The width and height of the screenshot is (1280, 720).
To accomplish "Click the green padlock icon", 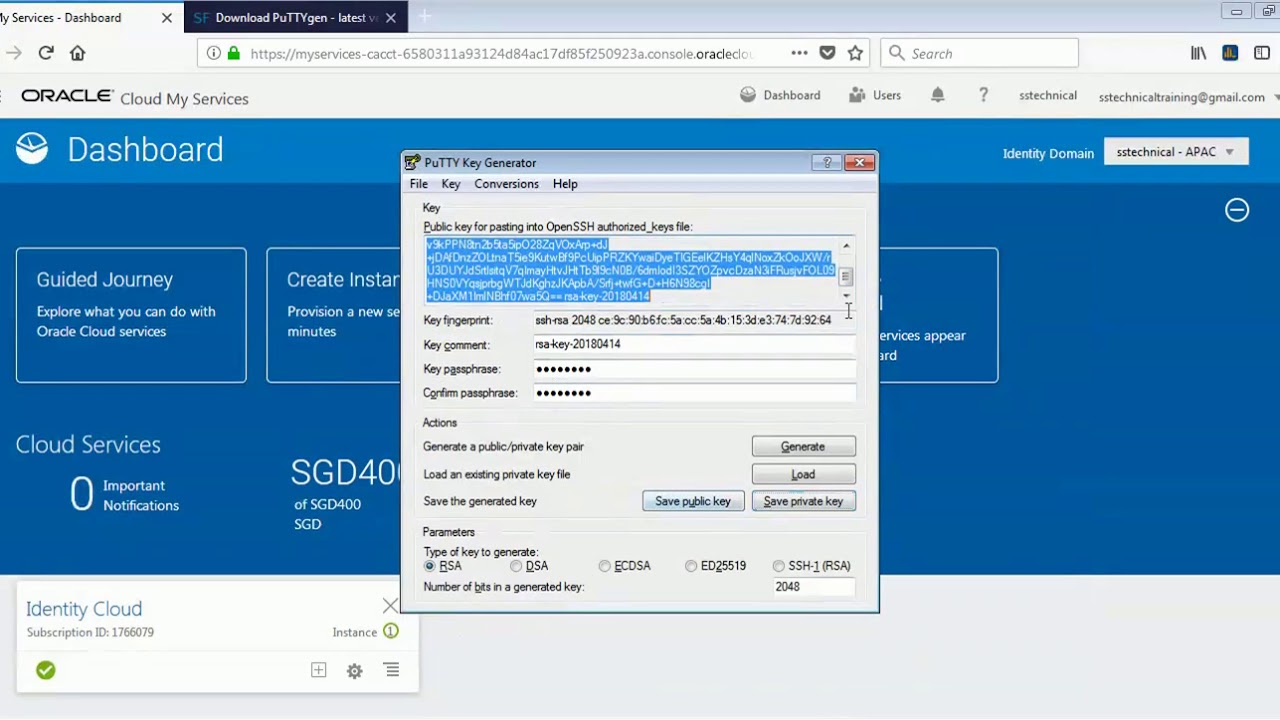I will click(x=234, y=53).
